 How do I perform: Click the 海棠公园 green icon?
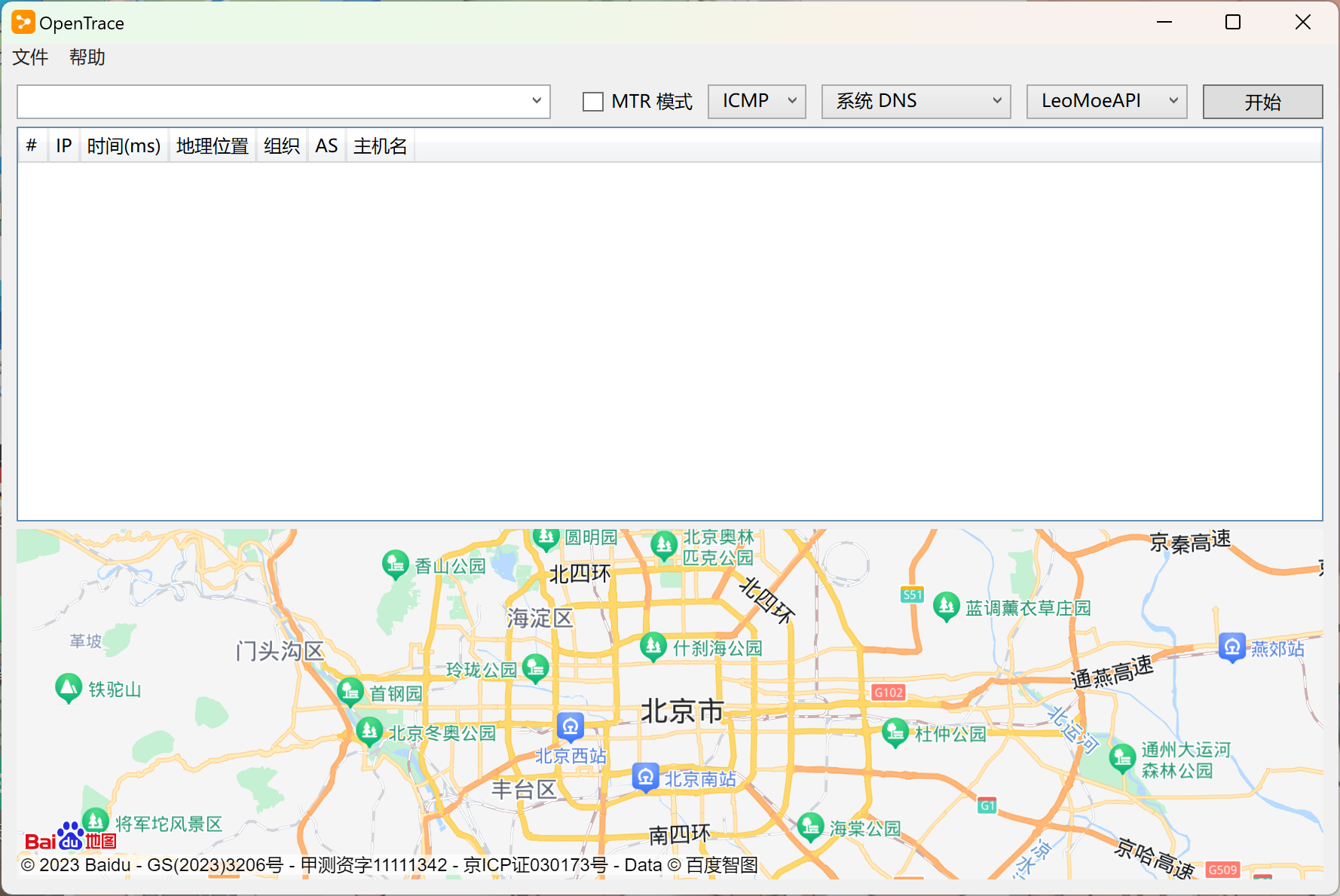coord(810,827)
